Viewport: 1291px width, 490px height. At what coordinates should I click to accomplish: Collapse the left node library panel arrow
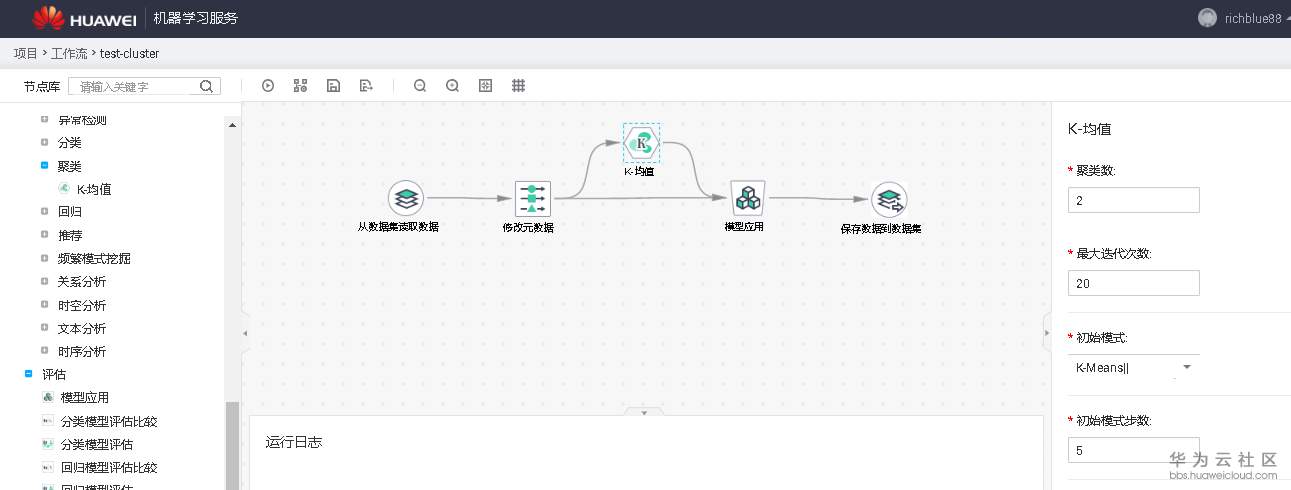246,333
